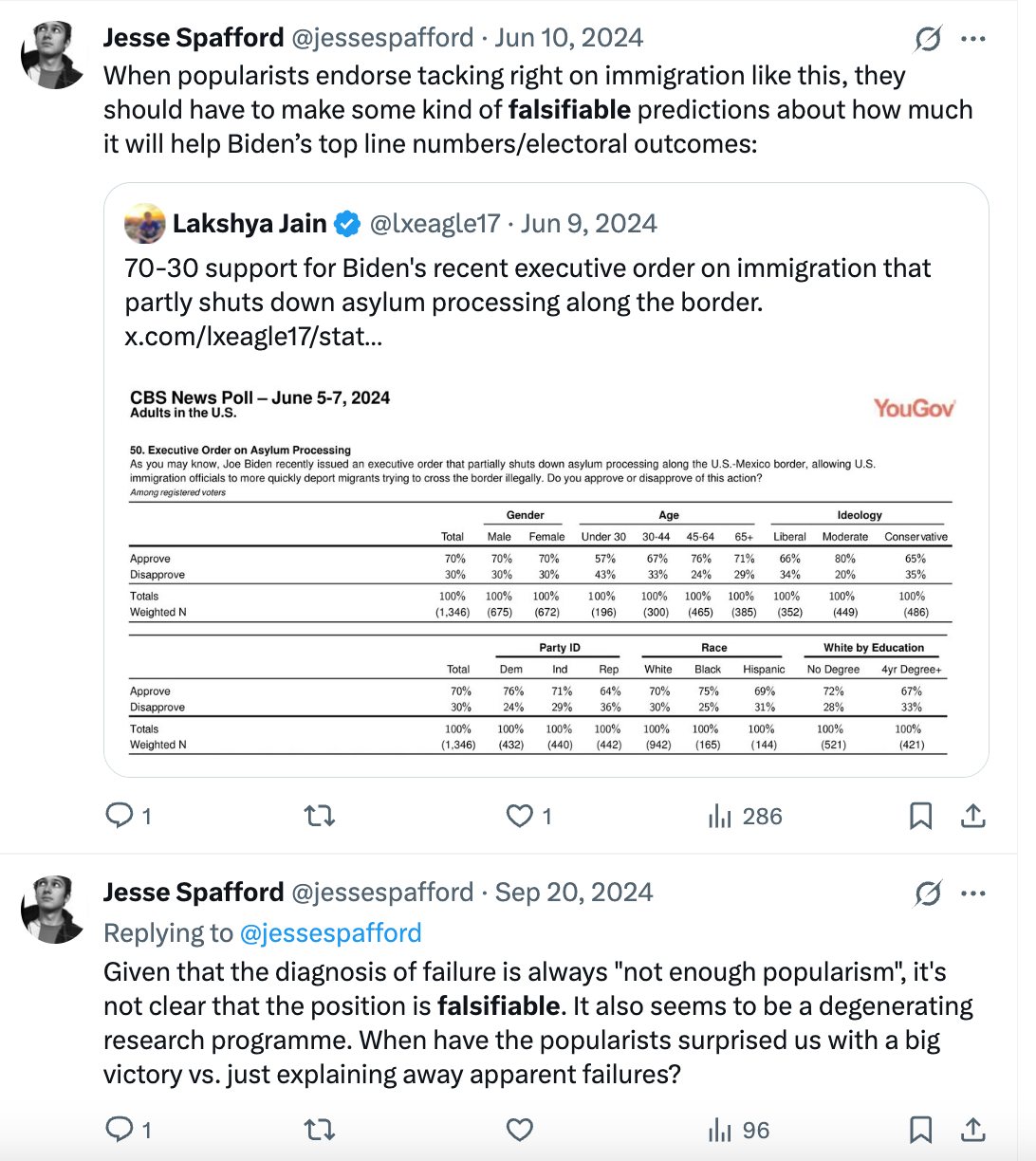
Task: Open Grok icon on Sep 20 tweet
Action: [928, 894]
